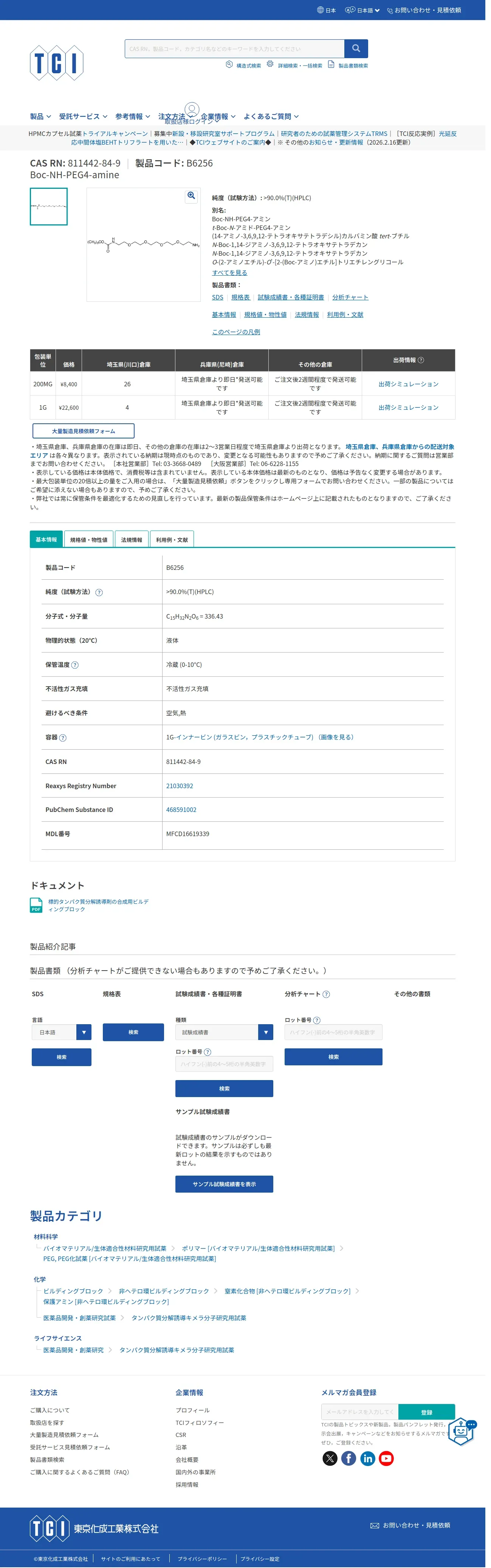Expand the 企業情報 menu
This screenshot has width=491, height=1568.
coord(220,117)
